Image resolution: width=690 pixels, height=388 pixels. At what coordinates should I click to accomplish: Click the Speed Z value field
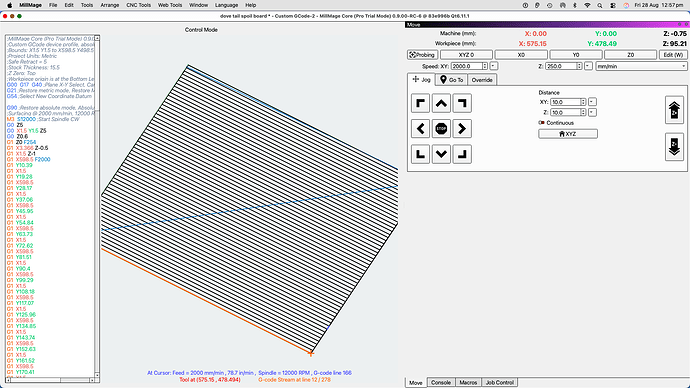click(561, 66)
